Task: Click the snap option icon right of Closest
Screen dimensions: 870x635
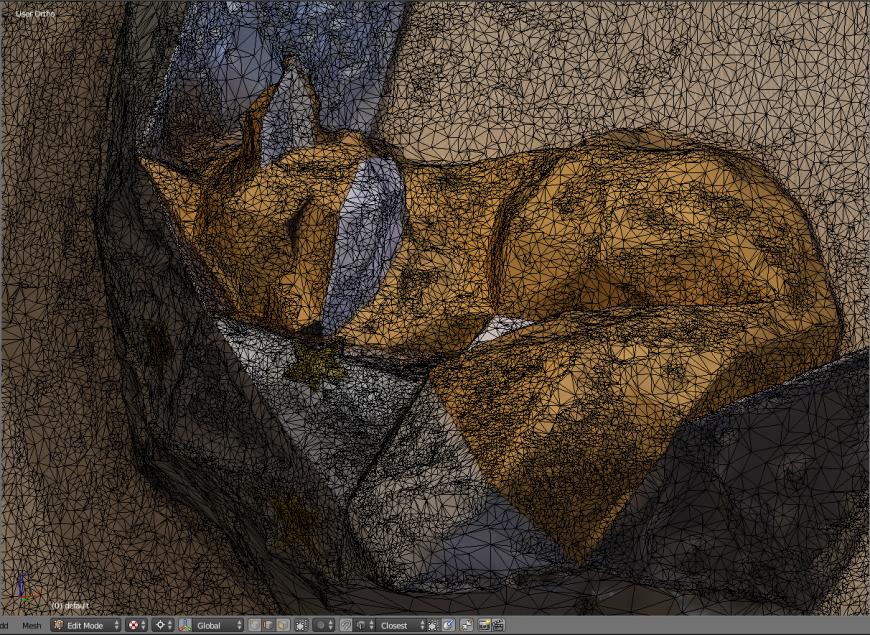Action: tap(433, 626)
